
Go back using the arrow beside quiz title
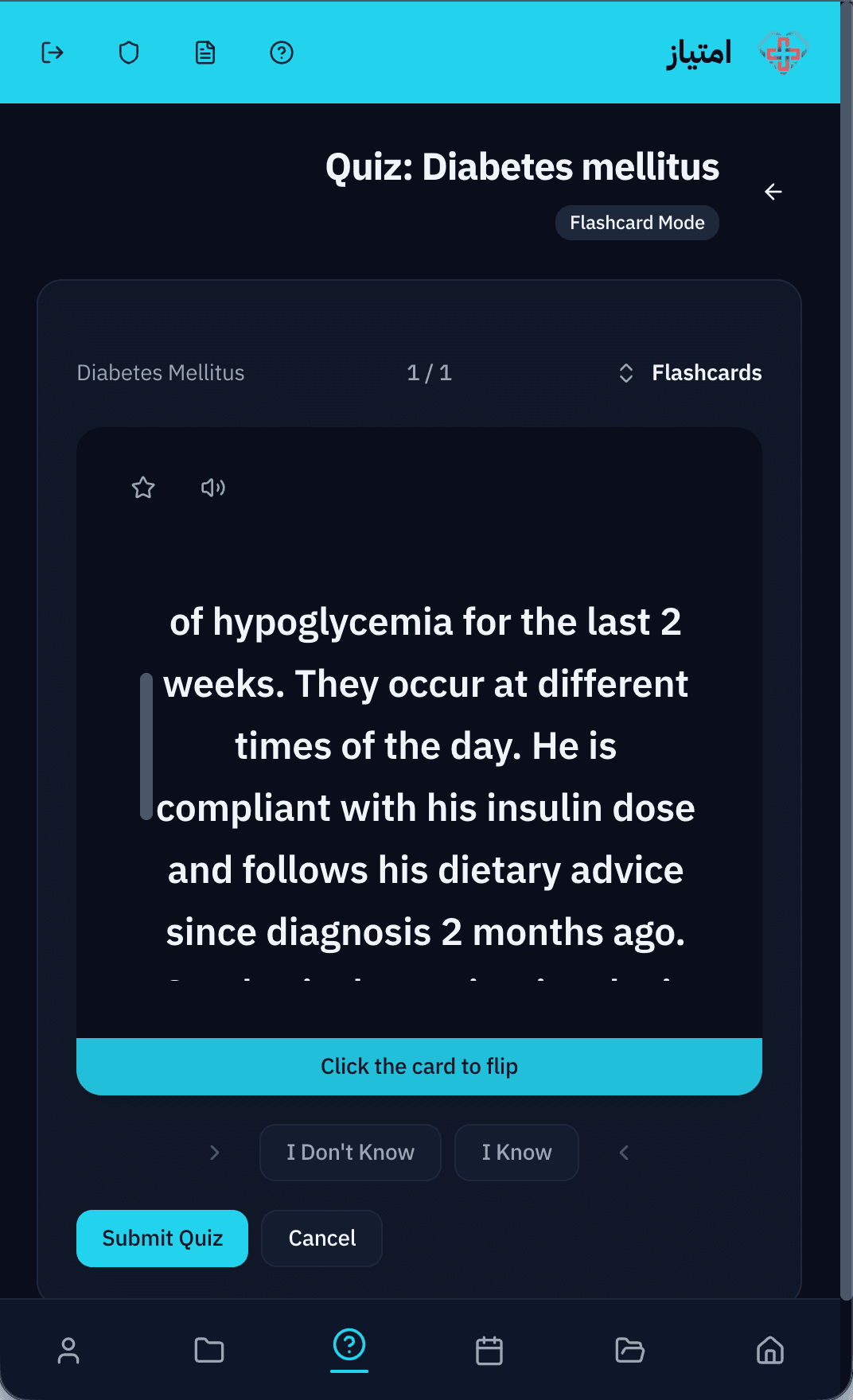tap(773, 192)
